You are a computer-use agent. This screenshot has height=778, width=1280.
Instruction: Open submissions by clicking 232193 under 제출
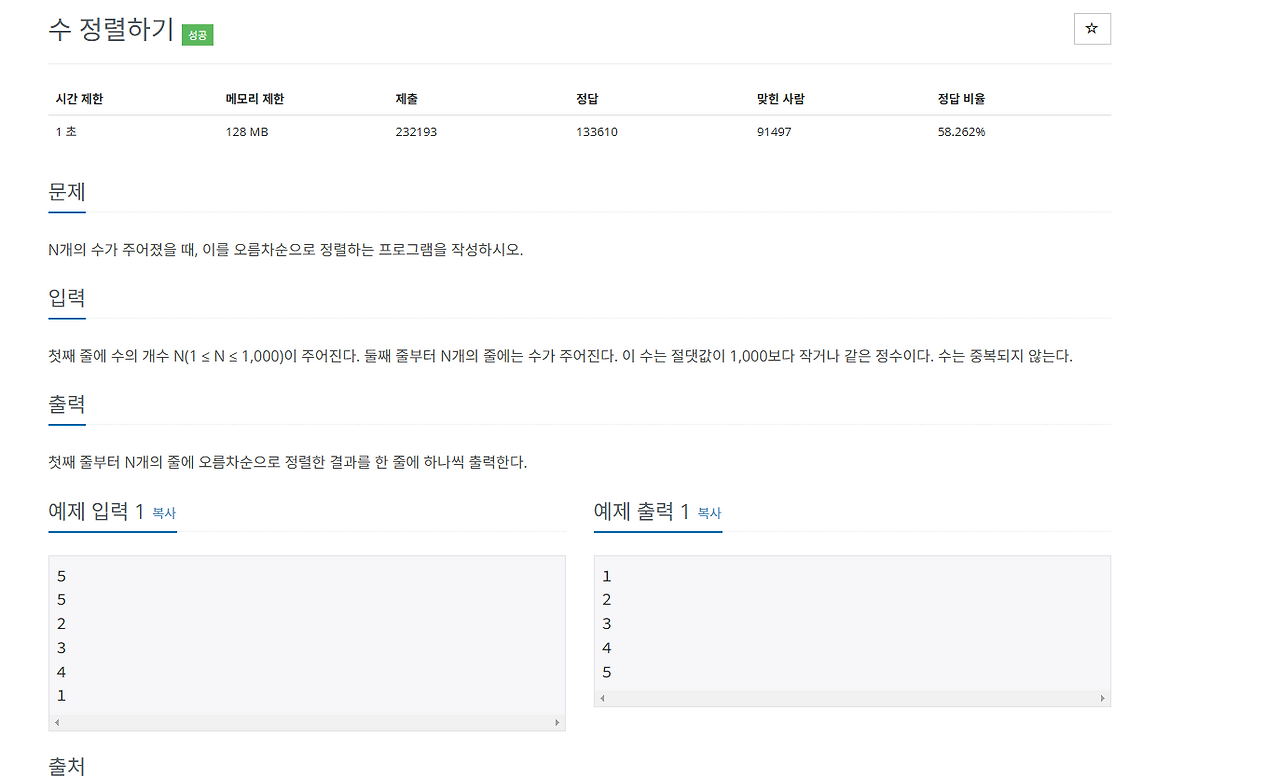coord(416,131)
